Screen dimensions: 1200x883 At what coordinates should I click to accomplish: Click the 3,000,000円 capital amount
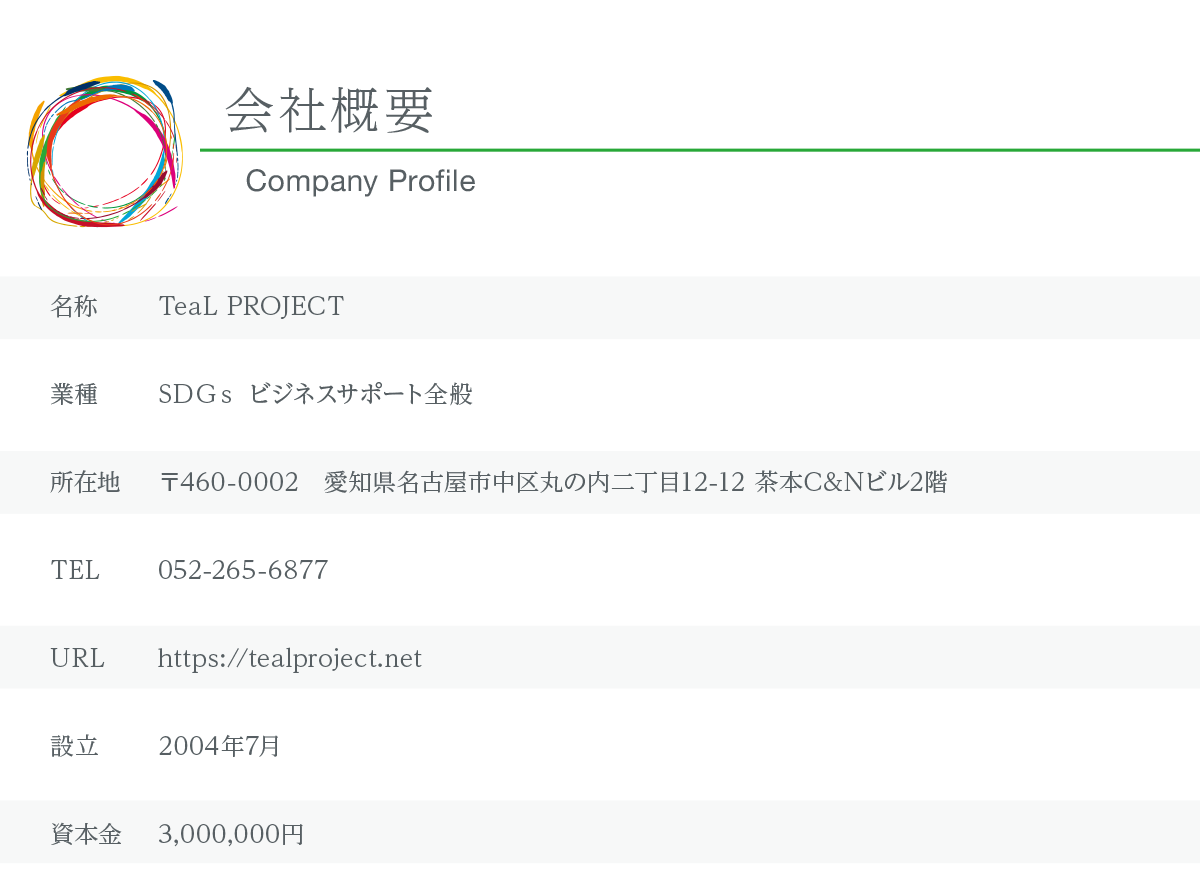231,834
